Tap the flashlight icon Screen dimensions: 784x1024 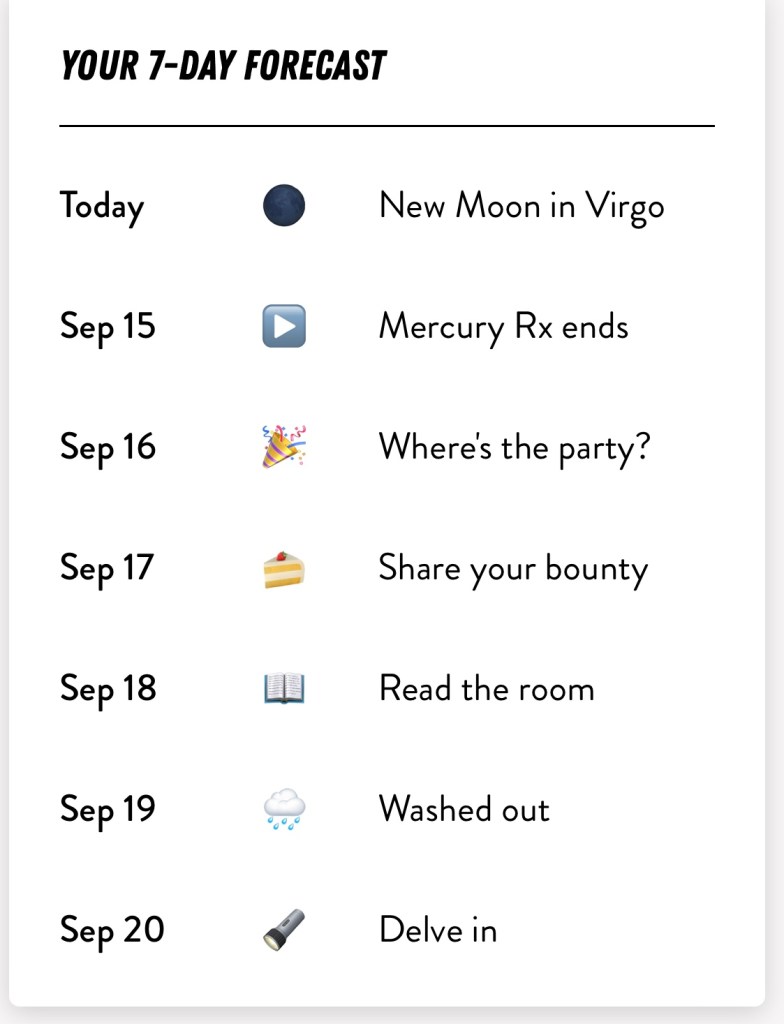[283, 930]
